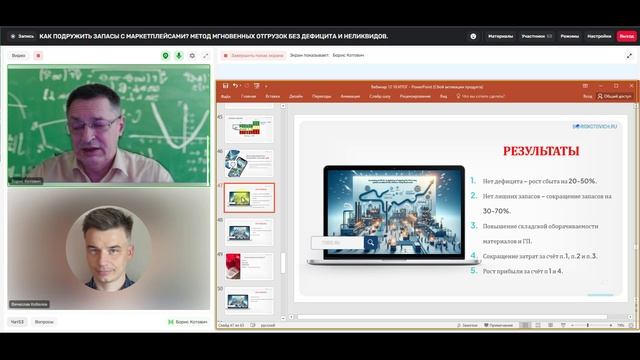Select slide 50 thumbnail
640x360 pixels.
249,301
